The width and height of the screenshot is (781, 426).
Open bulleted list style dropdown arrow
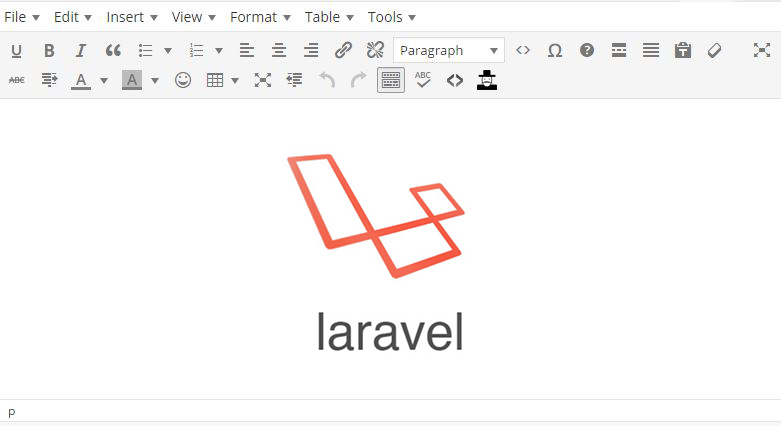pyautogui.click(x=168, y=50)
